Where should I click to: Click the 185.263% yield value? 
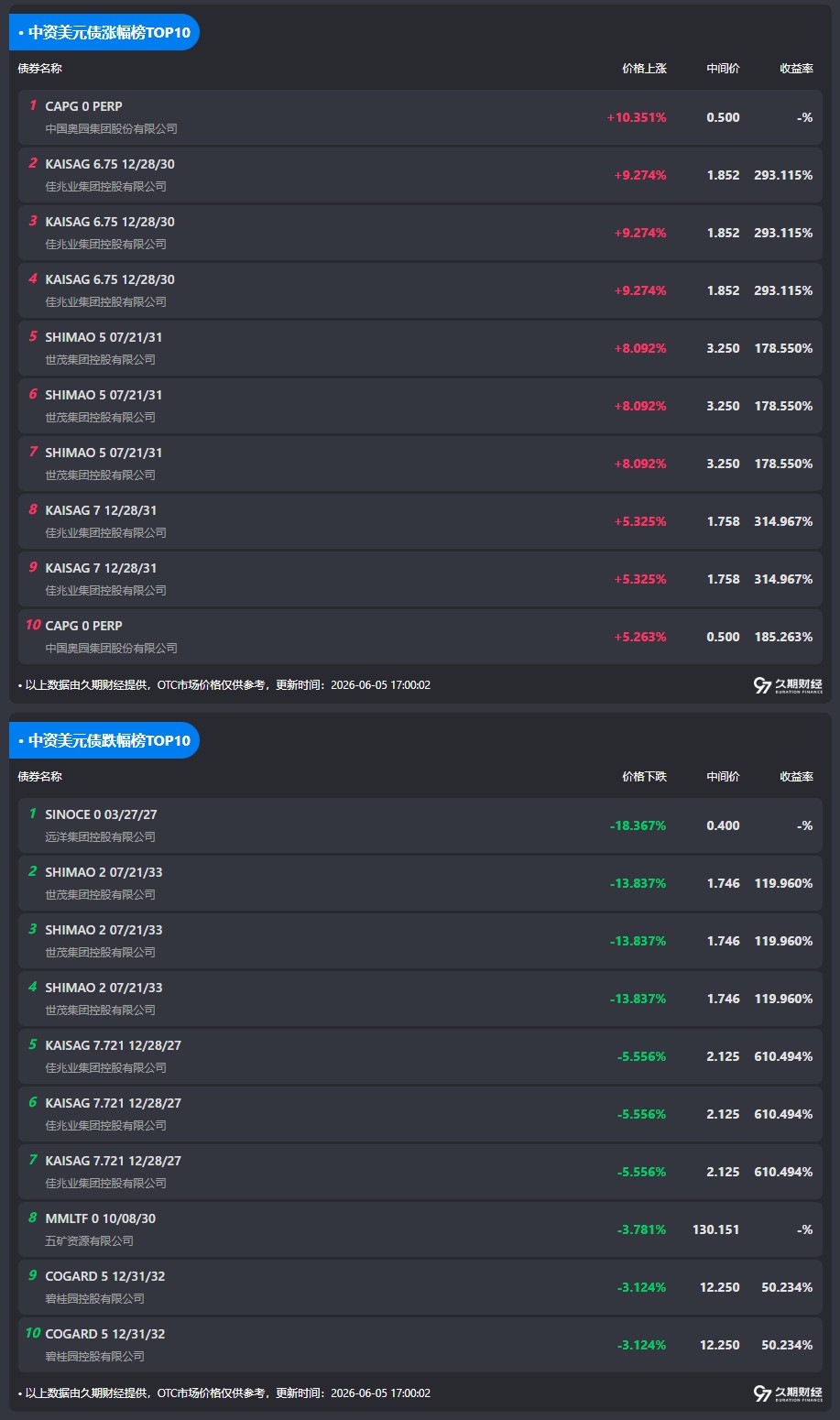[x=783, y=637]
